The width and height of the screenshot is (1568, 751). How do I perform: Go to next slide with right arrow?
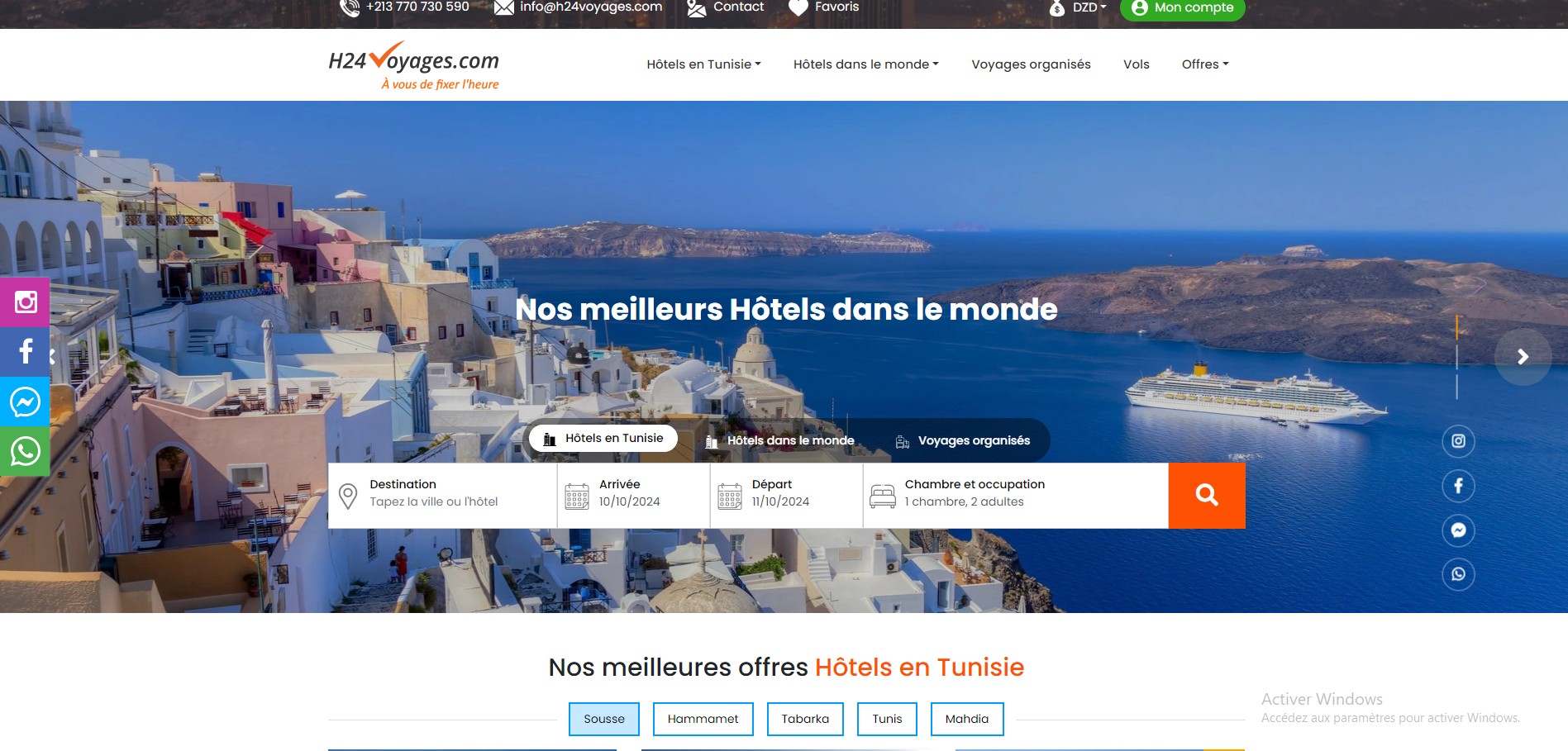click(x=1523, y=357)
